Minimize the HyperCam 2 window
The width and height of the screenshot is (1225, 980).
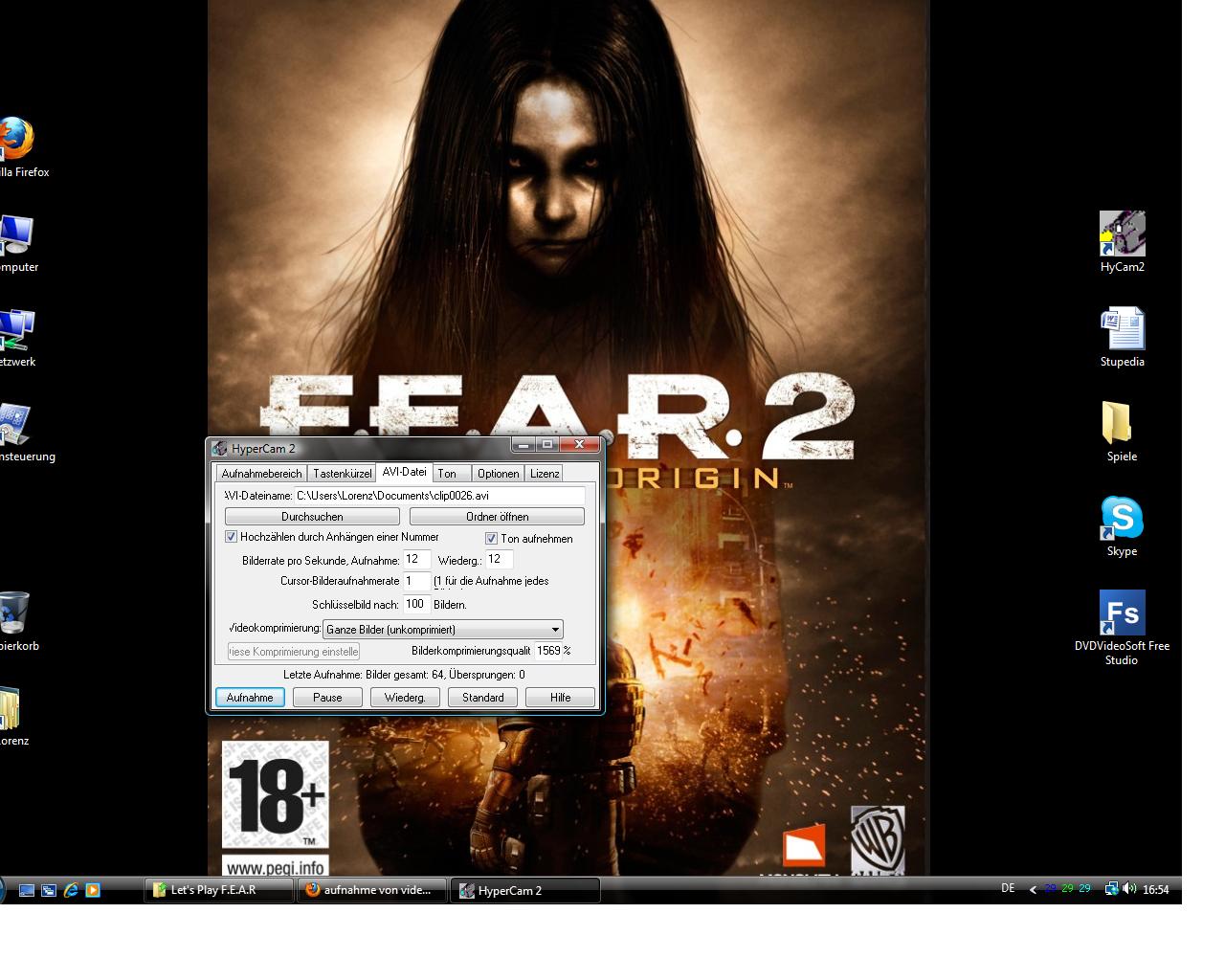coord(523,445)
